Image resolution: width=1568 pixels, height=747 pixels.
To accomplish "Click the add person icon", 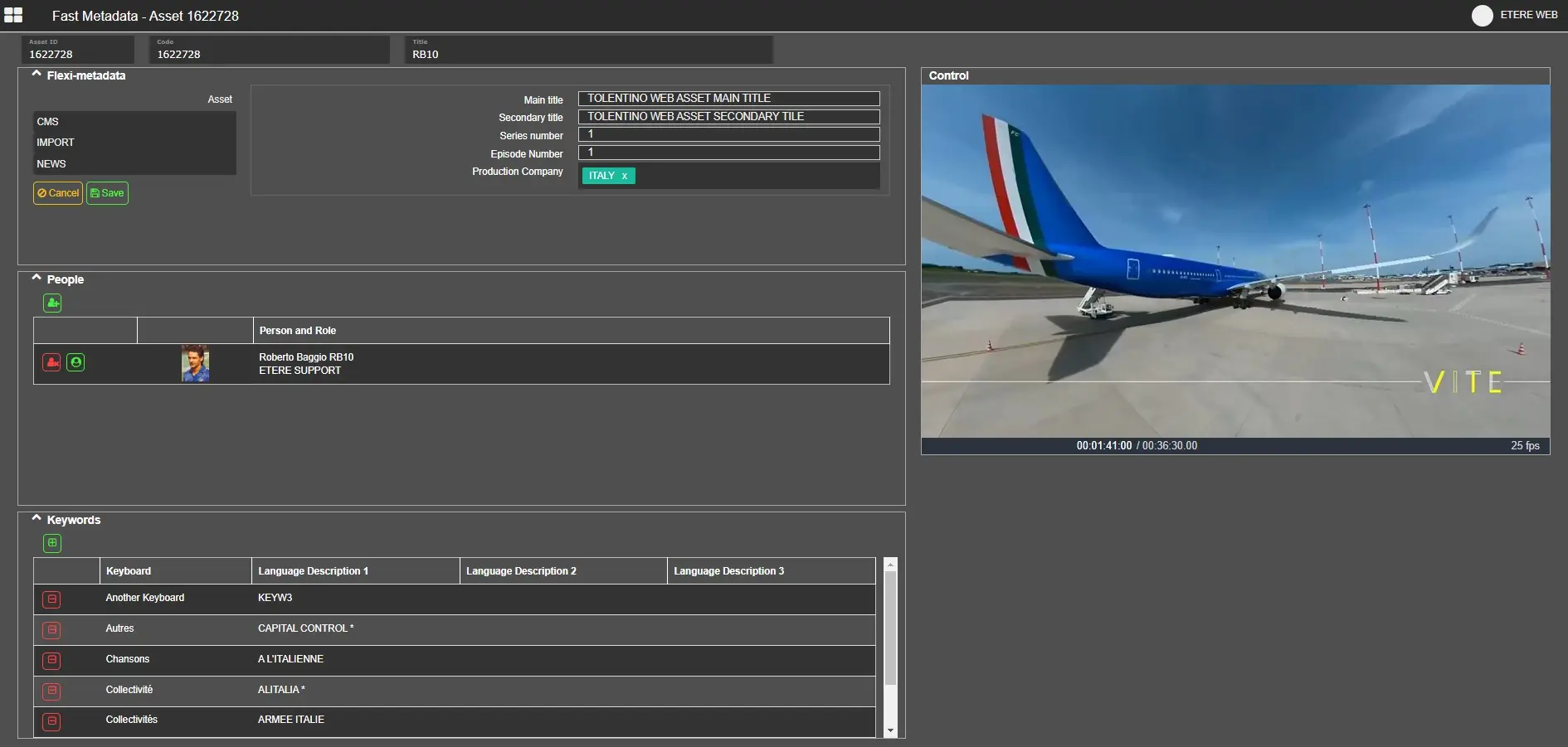I will (52, 303).
